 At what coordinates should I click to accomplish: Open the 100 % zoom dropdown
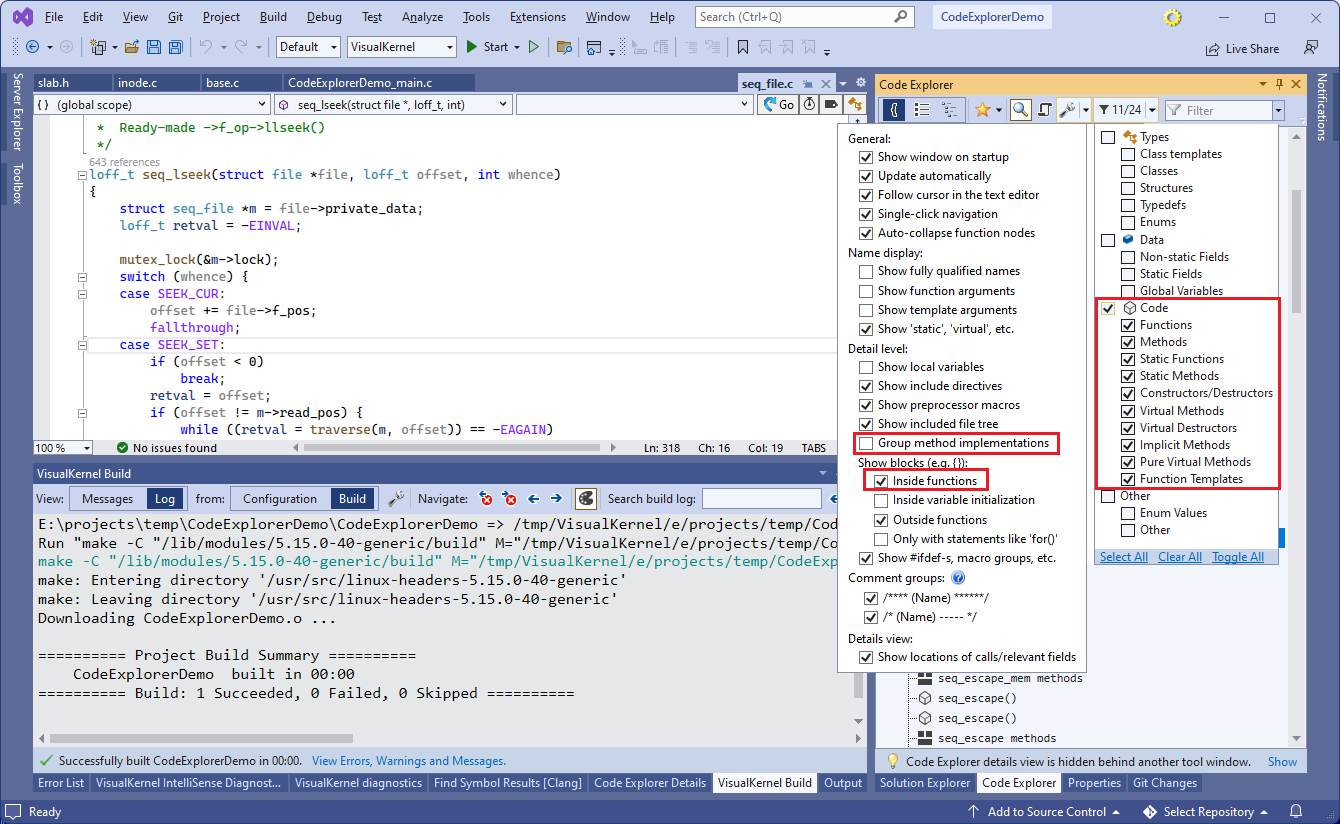click(63, 448)
